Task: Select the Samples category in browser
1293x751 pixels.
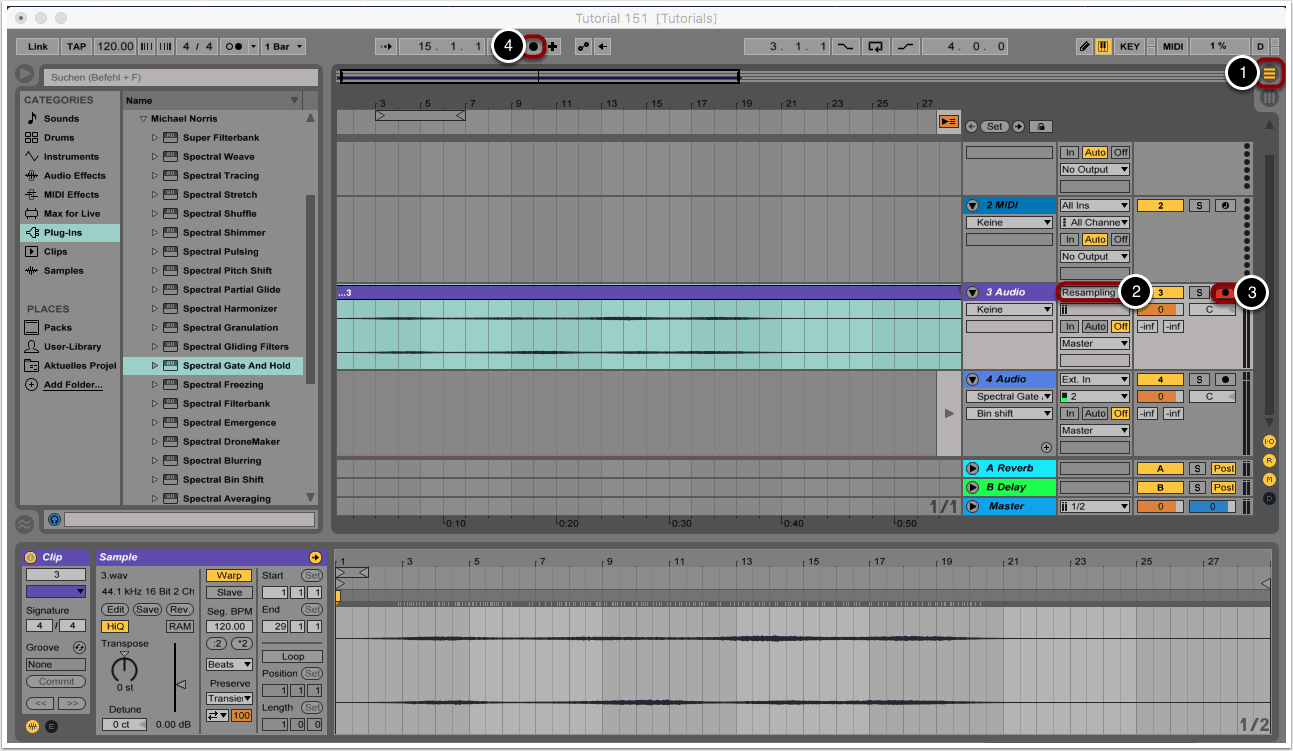Action: (63, 271)
